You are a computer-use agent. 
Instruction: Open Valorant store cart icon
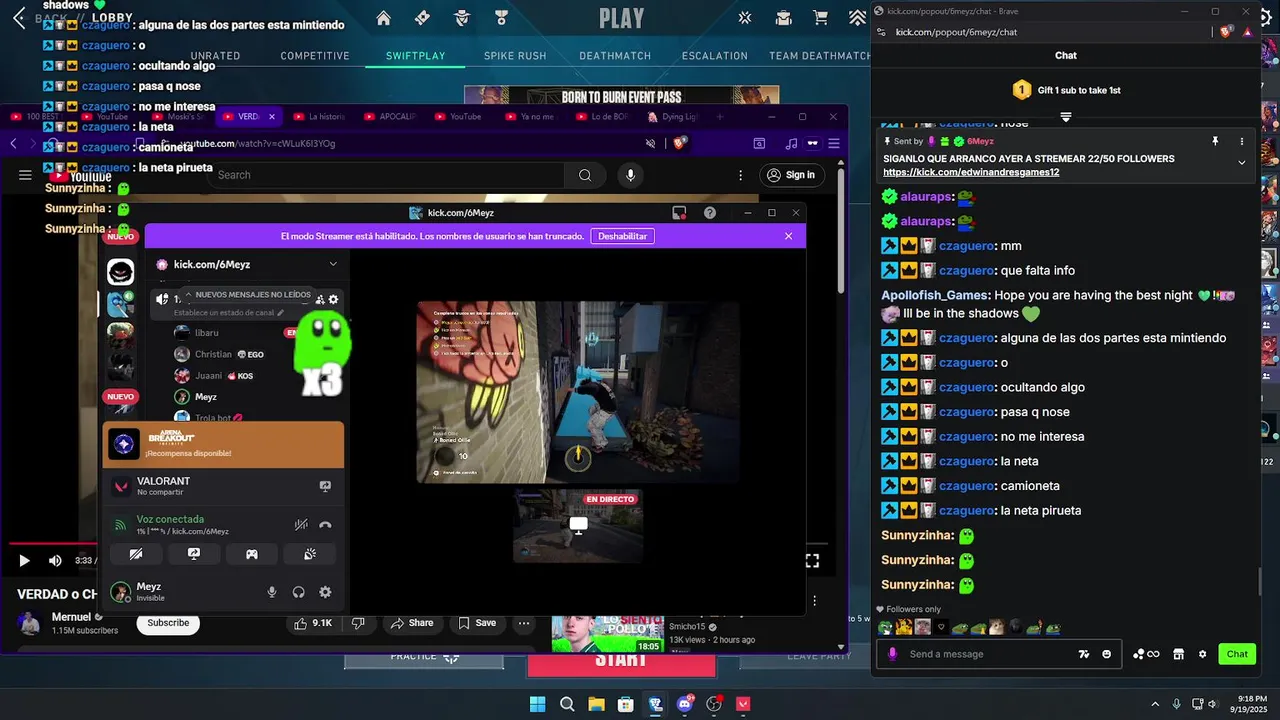pyautogui.click(x=821, y=18)
